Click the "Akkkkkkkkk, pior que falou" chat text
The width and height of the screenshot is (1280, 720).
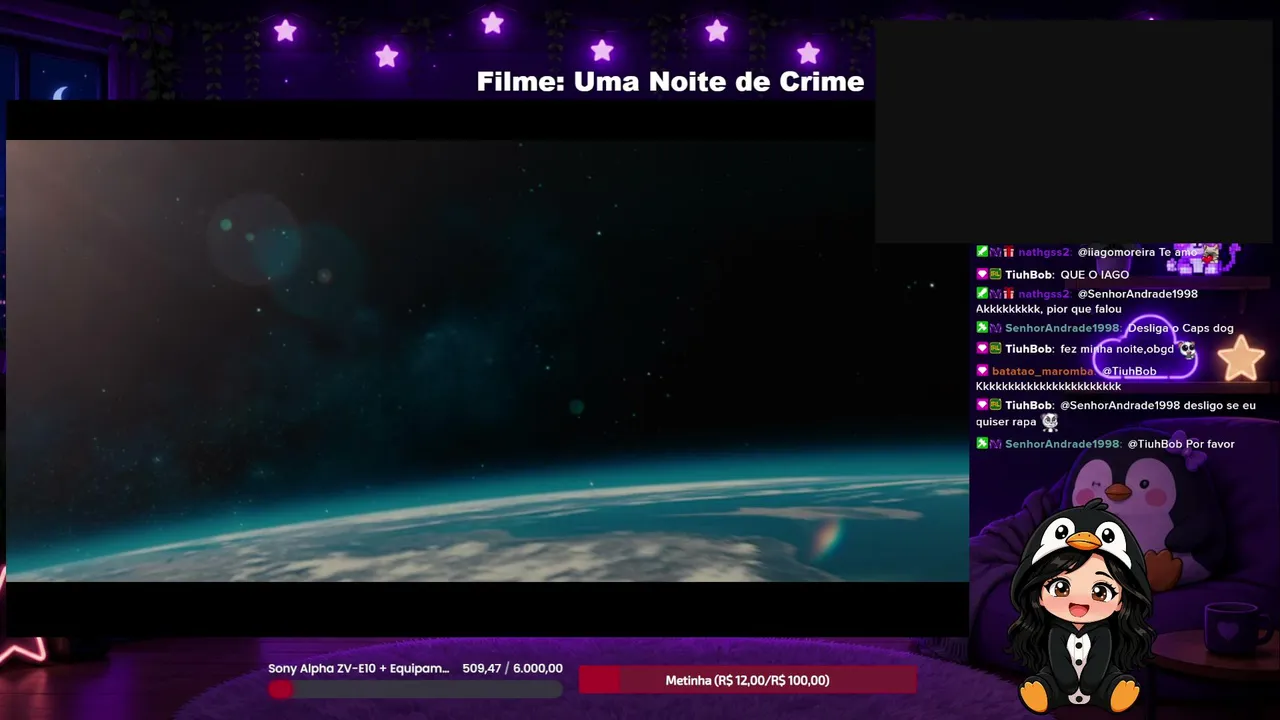pos(1049,309)
